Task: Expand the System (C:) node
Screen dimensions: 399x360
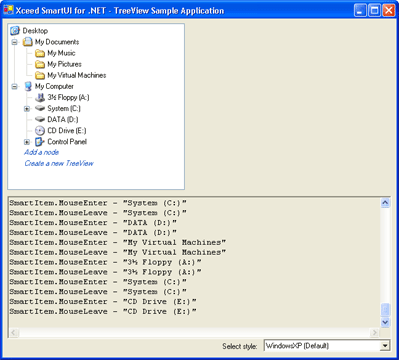Action: tap(27, 109)
